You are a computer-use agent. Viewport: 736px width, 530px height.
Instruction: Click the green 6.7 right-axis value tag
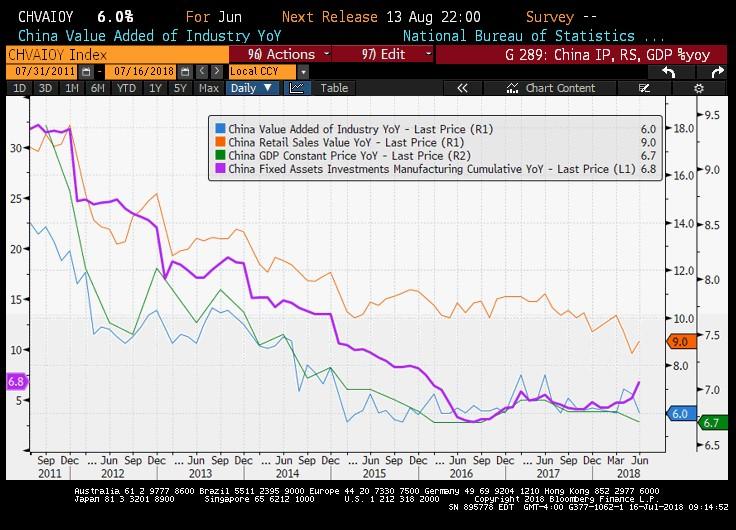click(x=713, y=423)
